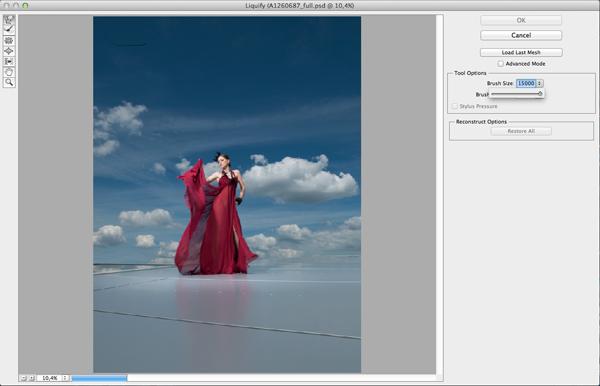Click the Load Last Mesh button

click(x=521, y=52)
